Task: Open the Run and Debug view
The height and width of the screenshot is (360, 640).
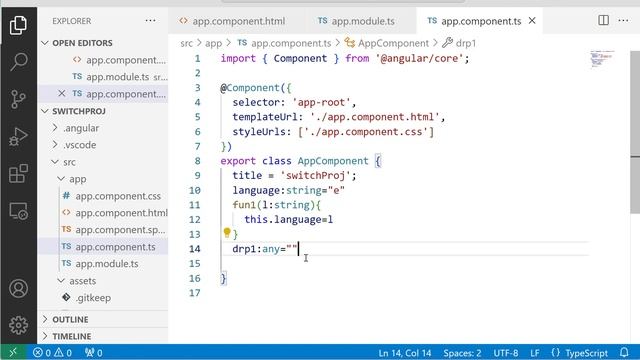Action: [18, 136]
